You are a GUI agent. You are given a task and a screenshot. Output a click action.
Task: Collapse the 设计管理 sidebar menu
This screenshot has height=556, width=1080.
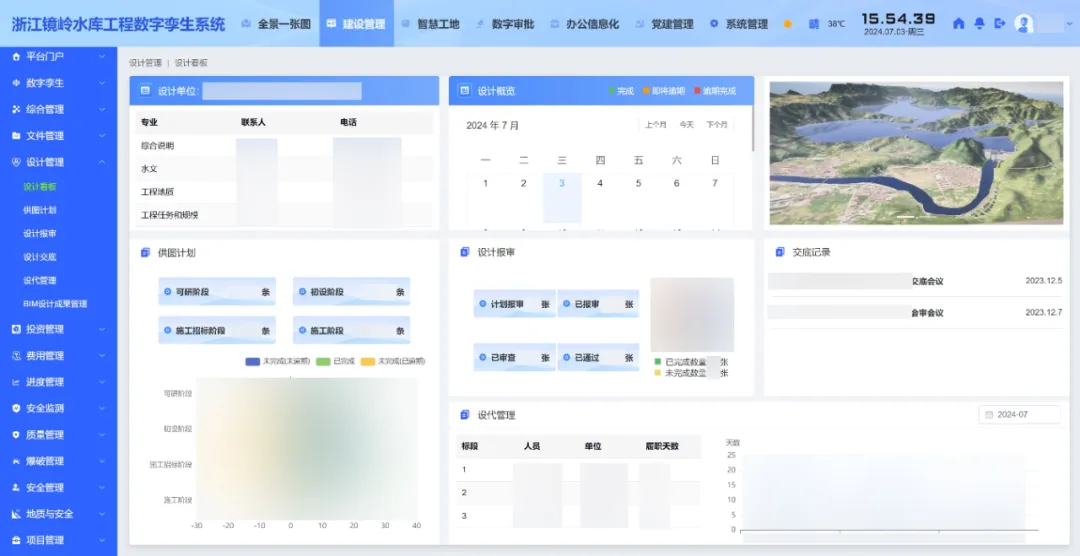click(x=102, y=162)
